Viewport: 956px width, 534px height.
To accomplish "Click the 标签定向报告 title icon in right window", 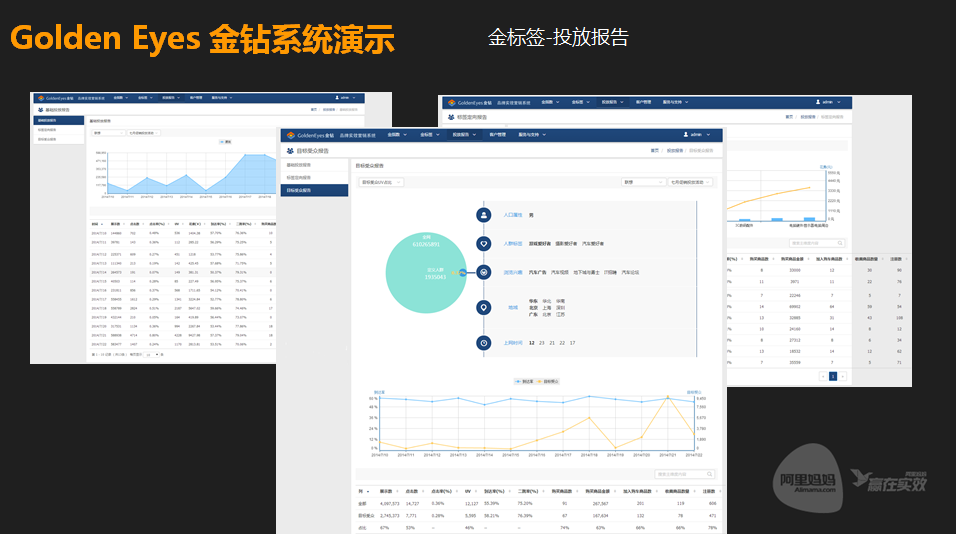I will pos(452,117).
